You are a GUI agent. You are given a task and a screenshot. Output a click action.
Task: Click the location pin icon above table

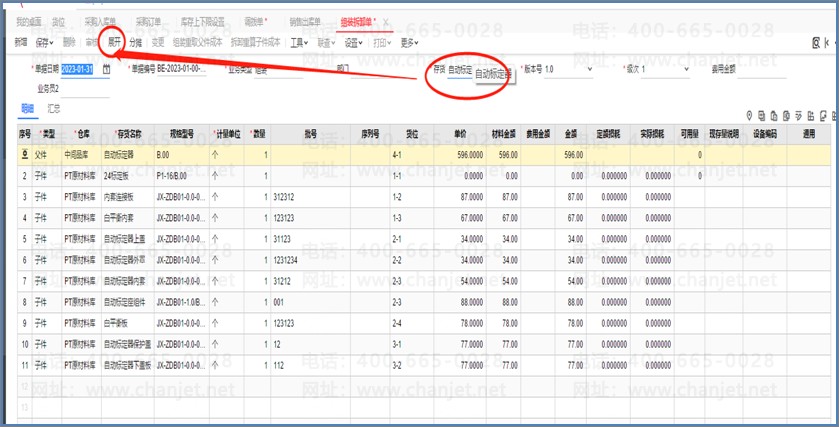(x=749, y=116)
